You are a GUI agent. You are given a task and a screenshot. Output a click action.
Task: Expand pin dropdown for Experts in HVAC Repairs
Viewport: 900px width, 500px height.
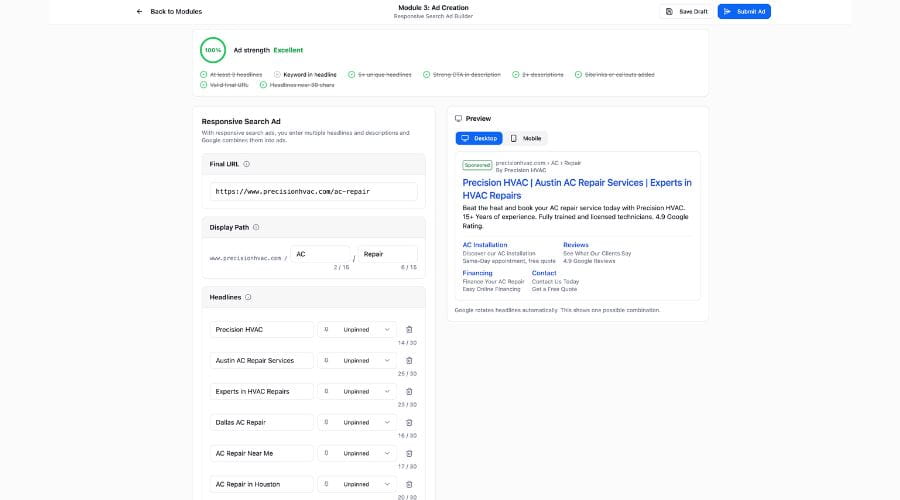[357, 391]
